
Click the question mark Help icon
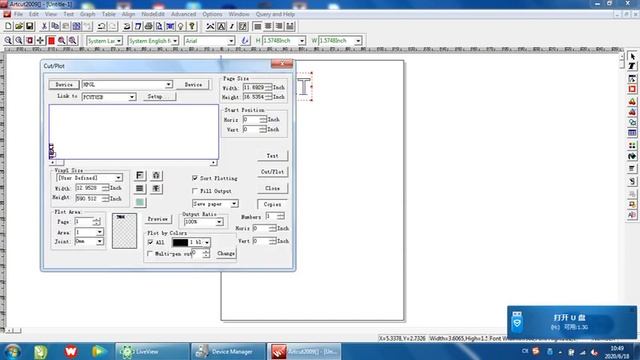click(191, 27)
